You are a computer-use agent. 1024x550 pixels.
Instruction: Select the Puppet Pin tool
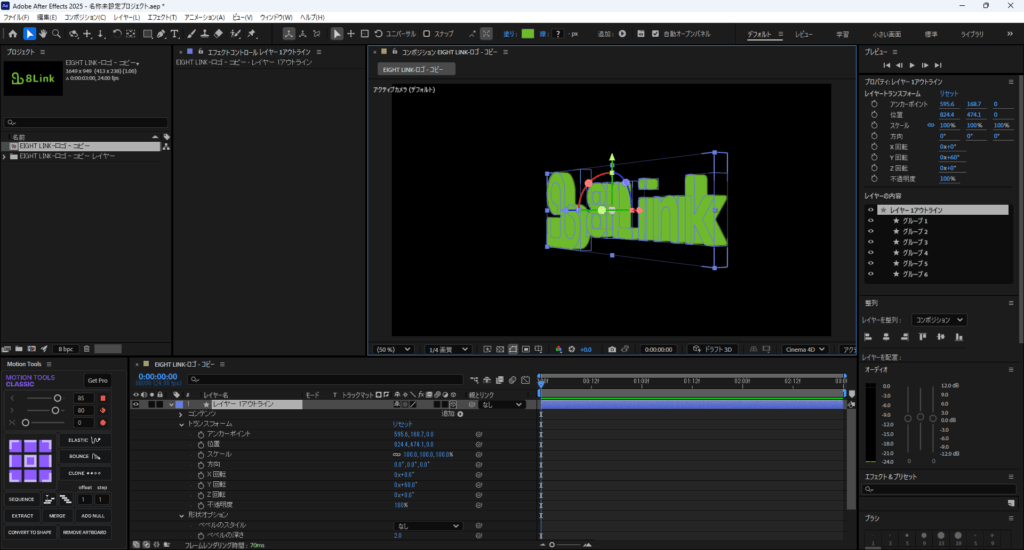(x=252, y=34)
